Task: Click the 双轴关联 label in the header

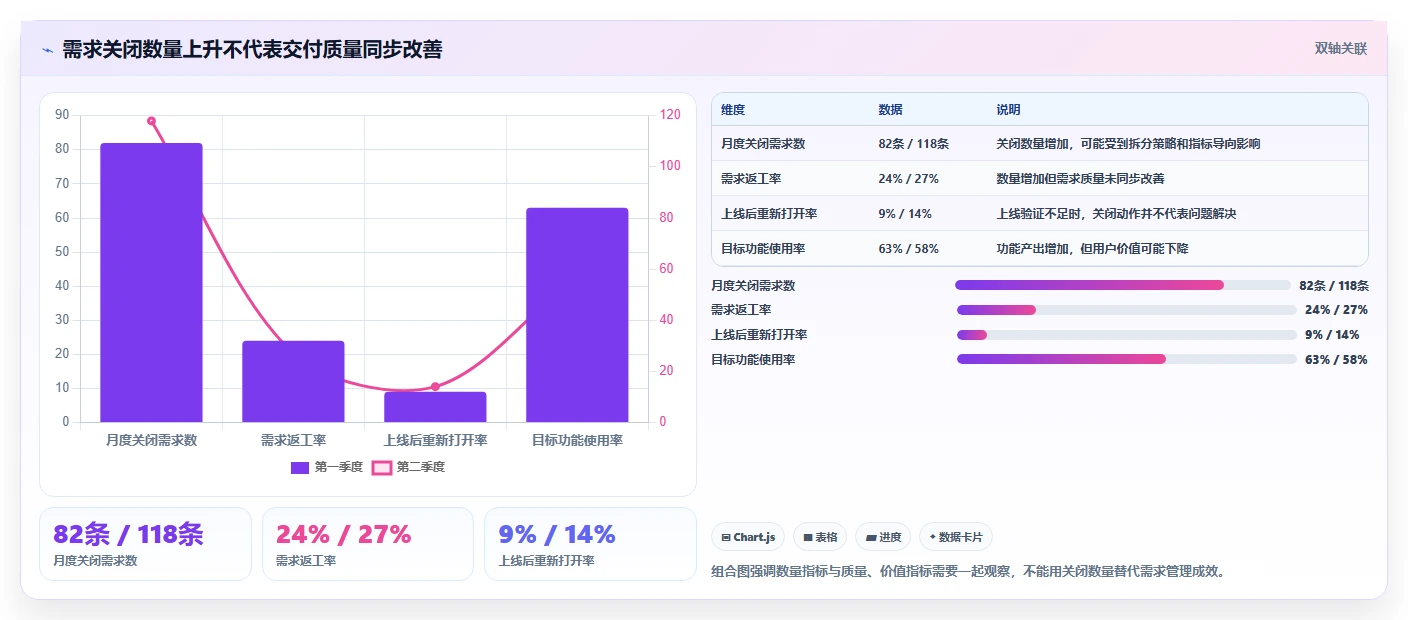Action: click(x=1340, y=49)
